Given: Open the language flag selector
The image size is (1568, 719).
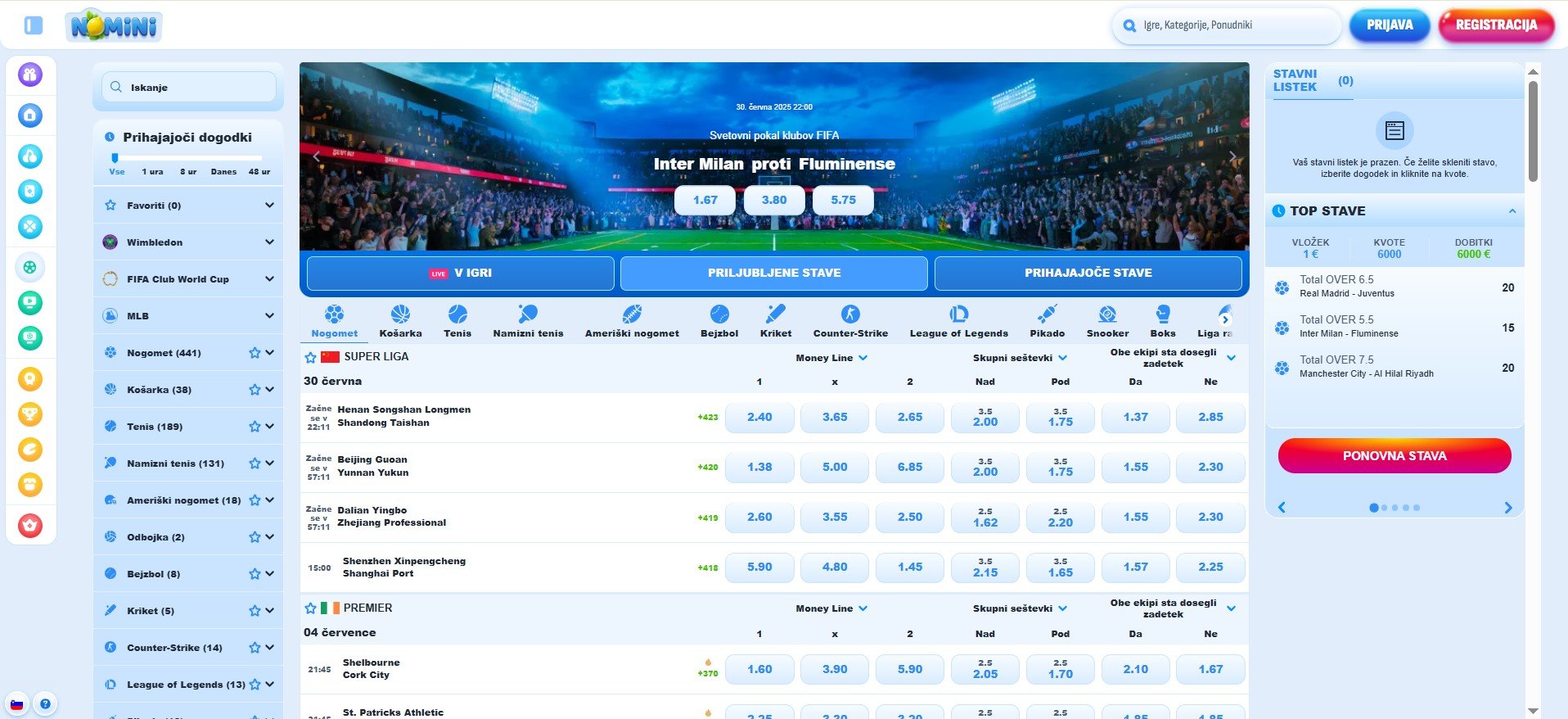Looking at the screenshot, I should (x=16, y=703).
